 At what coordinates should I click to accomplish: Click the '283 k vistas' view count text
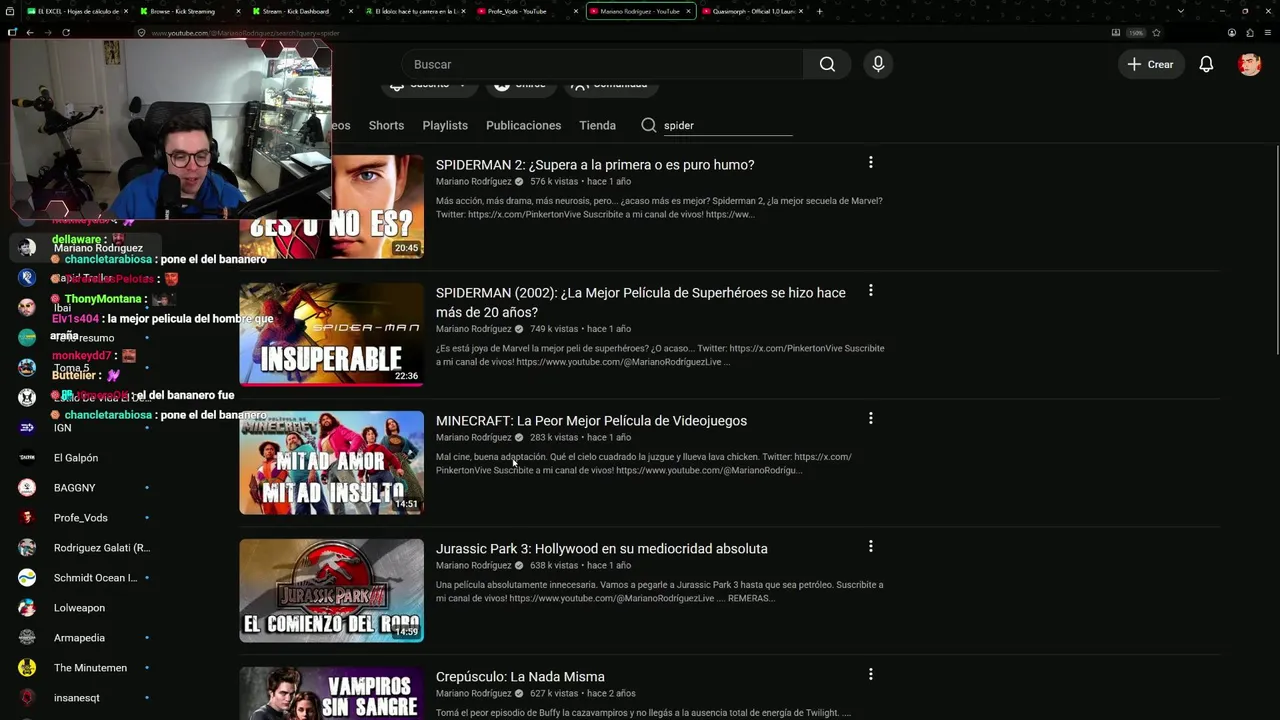pos(554,437)
